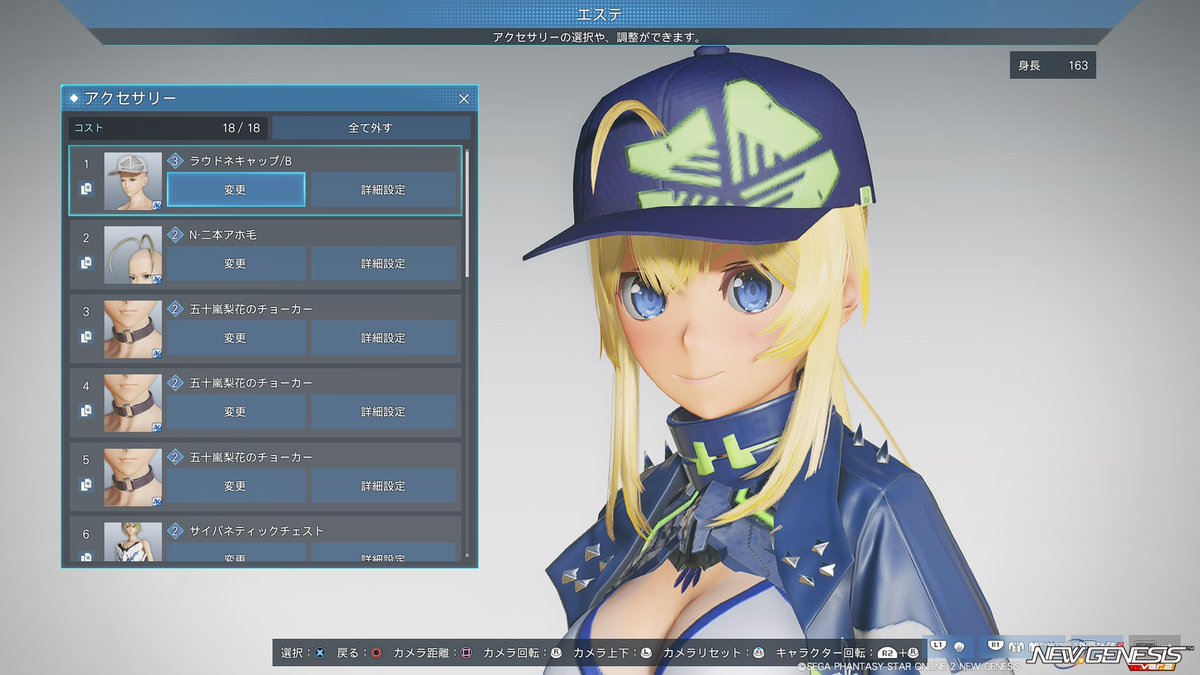This screenshot has height=675, width=1200.
Task: Open 詳細設定 in accessory slot 3
Action: point(383,338)
